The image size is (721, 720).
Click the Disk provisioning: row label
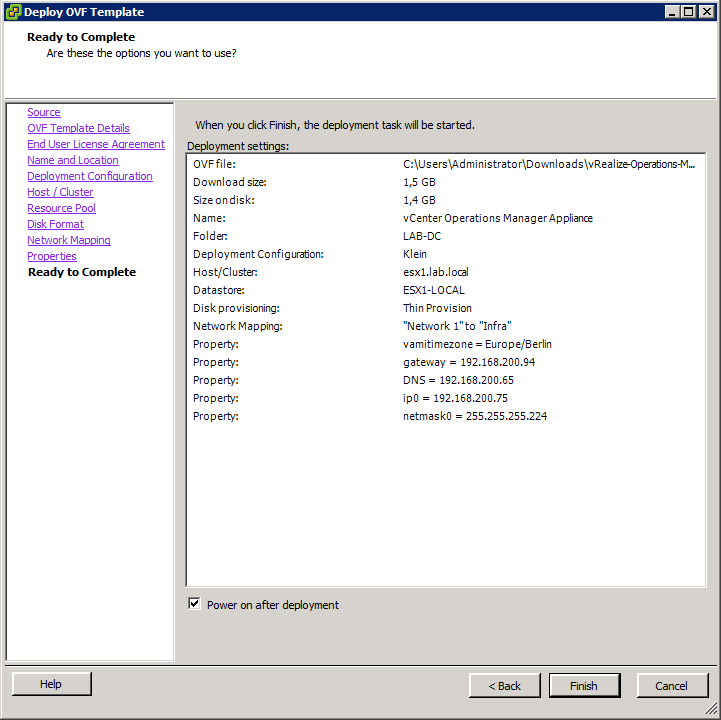pos(236,308)
